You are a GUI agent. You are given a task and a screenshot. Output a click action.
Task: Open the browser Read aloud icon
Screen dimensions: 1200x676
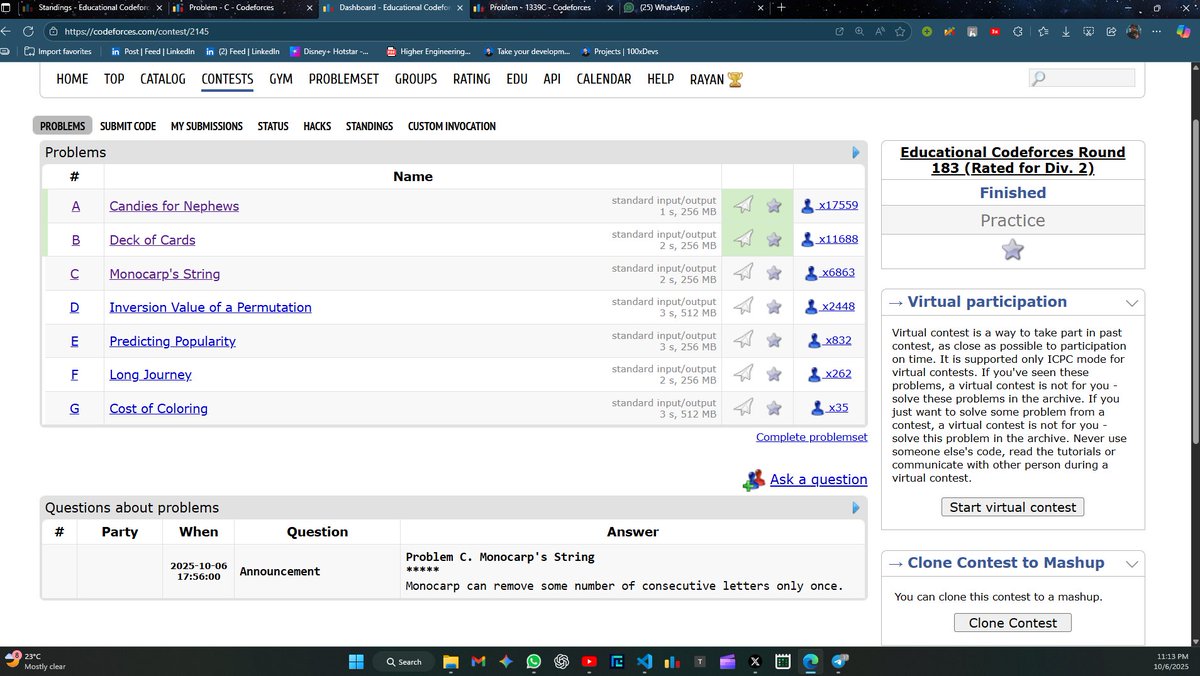click(x=880, y=31)
